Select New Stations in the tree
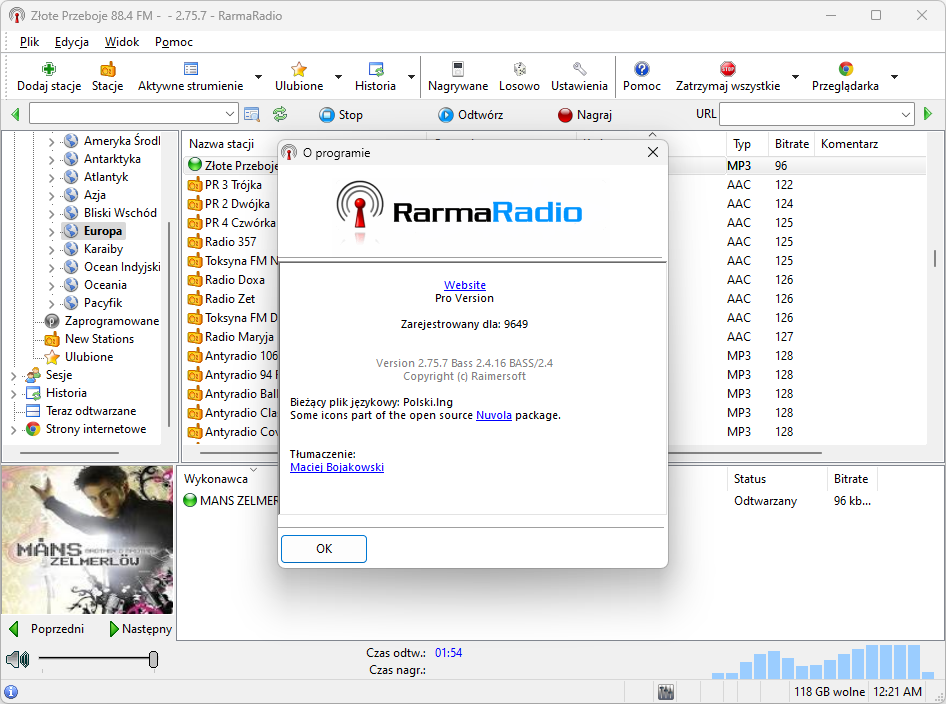 (x=99, y=339)
